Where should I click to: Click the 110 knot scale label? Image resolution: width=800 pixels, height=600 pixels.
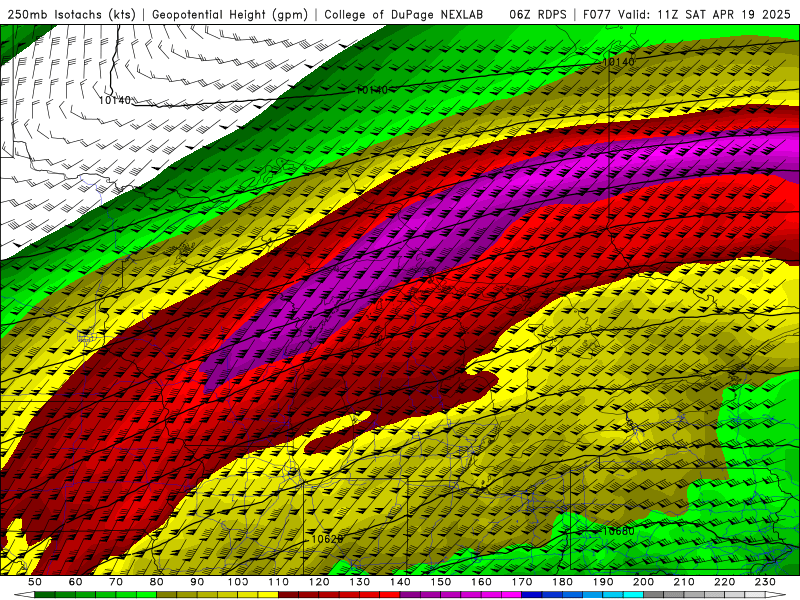coord(279,582)
